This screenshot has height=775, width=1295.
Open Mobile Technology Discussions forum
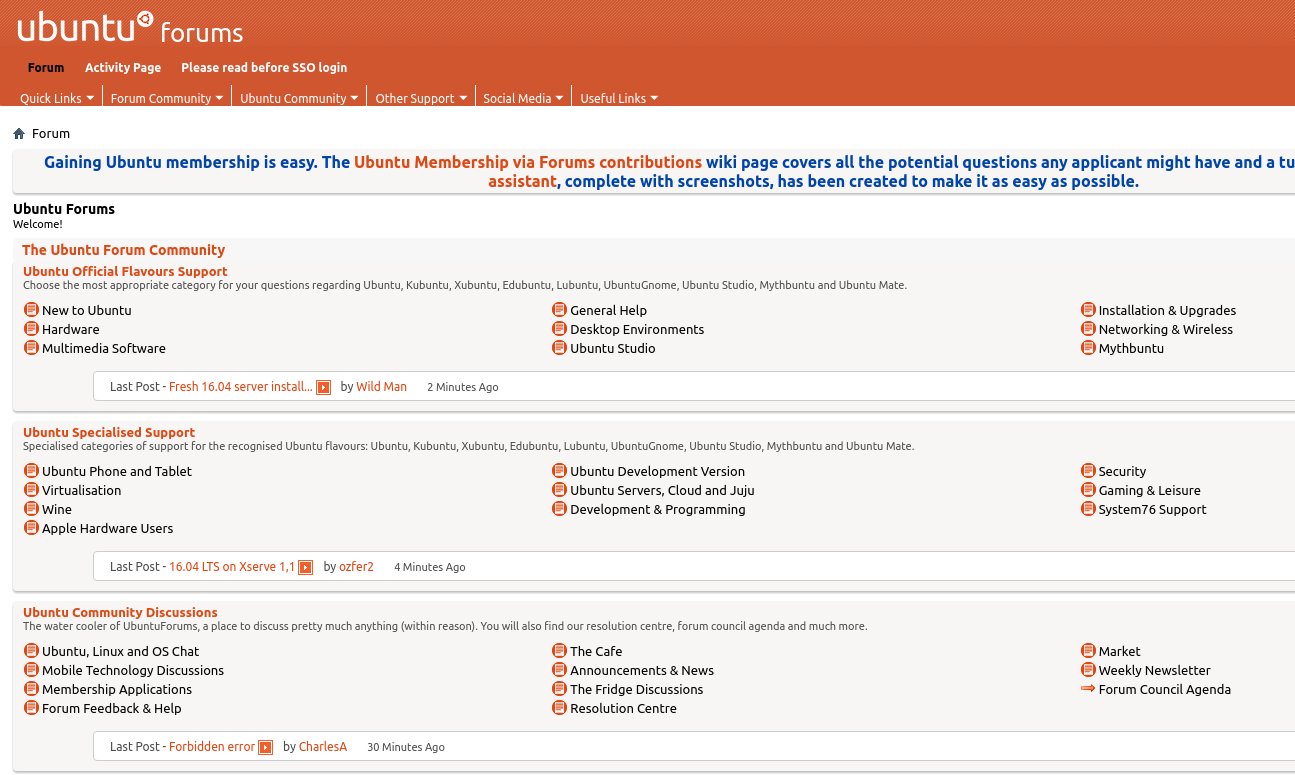click(133, 670)
